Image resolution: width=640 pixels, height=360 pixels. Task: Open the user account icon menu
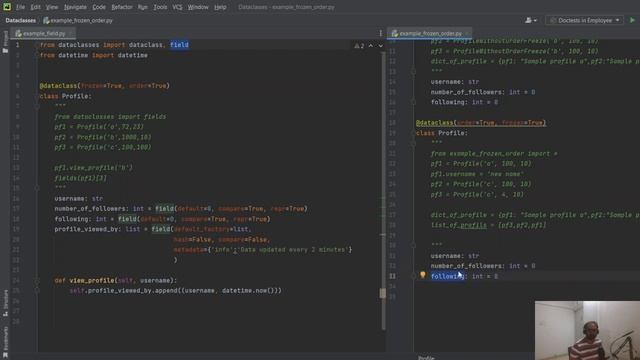tap(531, 20)
